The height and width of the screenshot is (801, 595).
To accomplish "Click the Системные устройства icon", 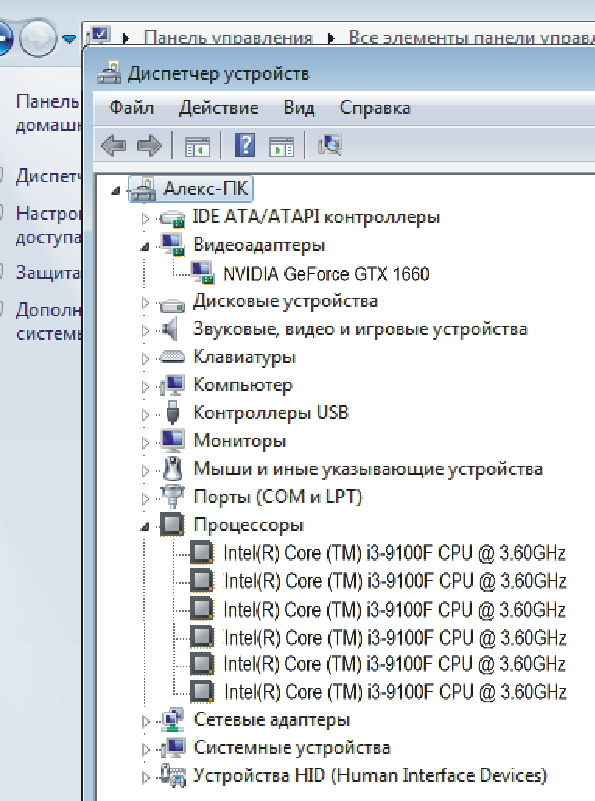I will pos(172,748).
